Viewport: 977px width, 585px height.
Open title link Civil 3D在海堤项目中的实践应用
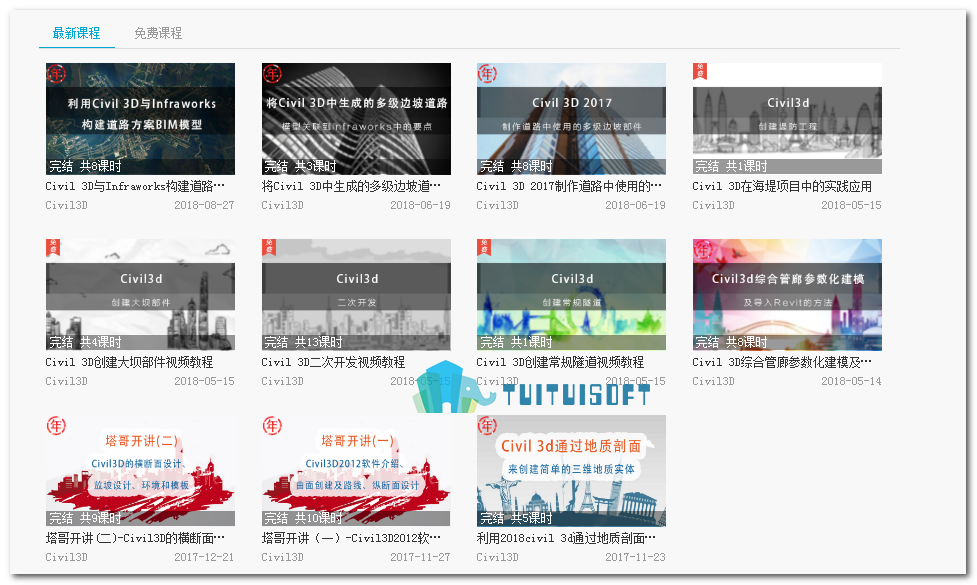782,186
